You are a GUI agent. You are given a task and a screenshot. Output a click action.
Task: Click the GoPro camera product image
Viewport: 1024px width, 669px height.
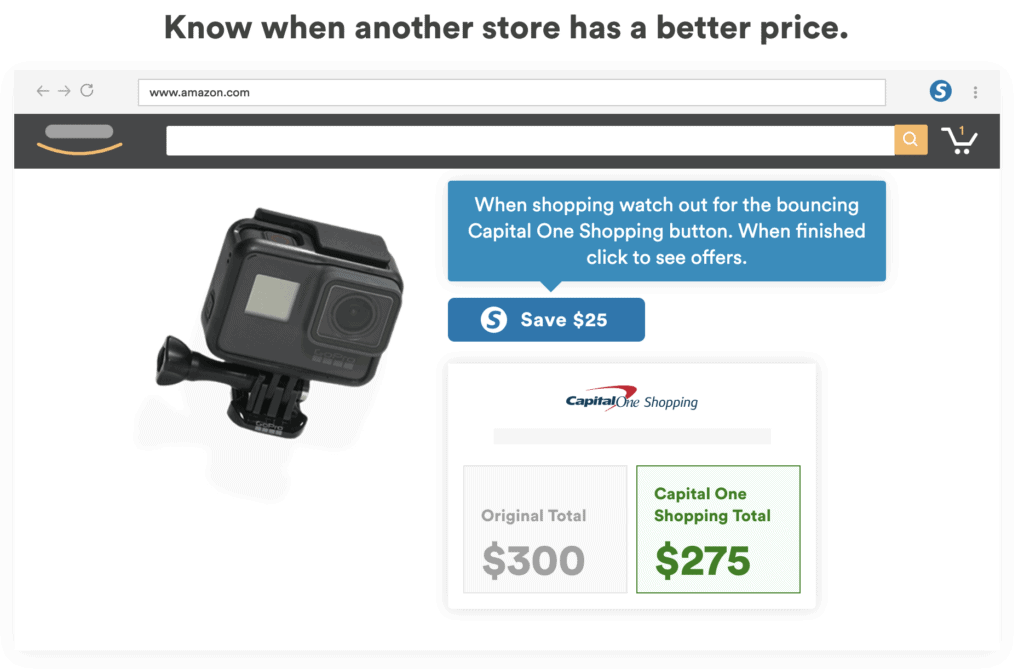pos(280,320)
